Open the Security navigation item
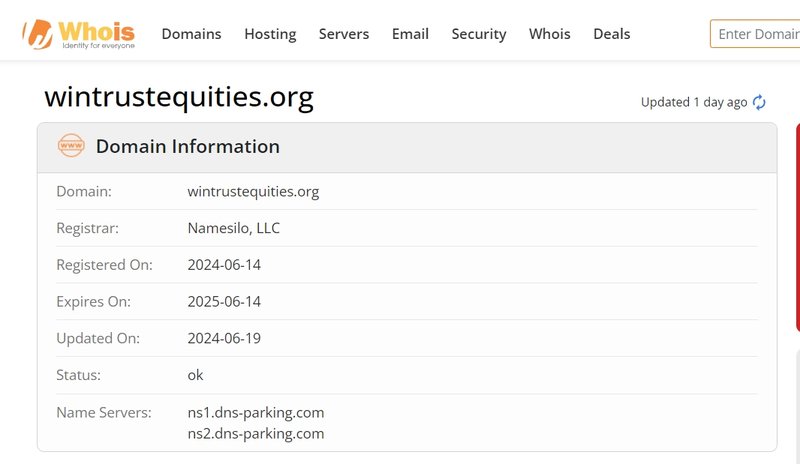 tap(479, 34)
